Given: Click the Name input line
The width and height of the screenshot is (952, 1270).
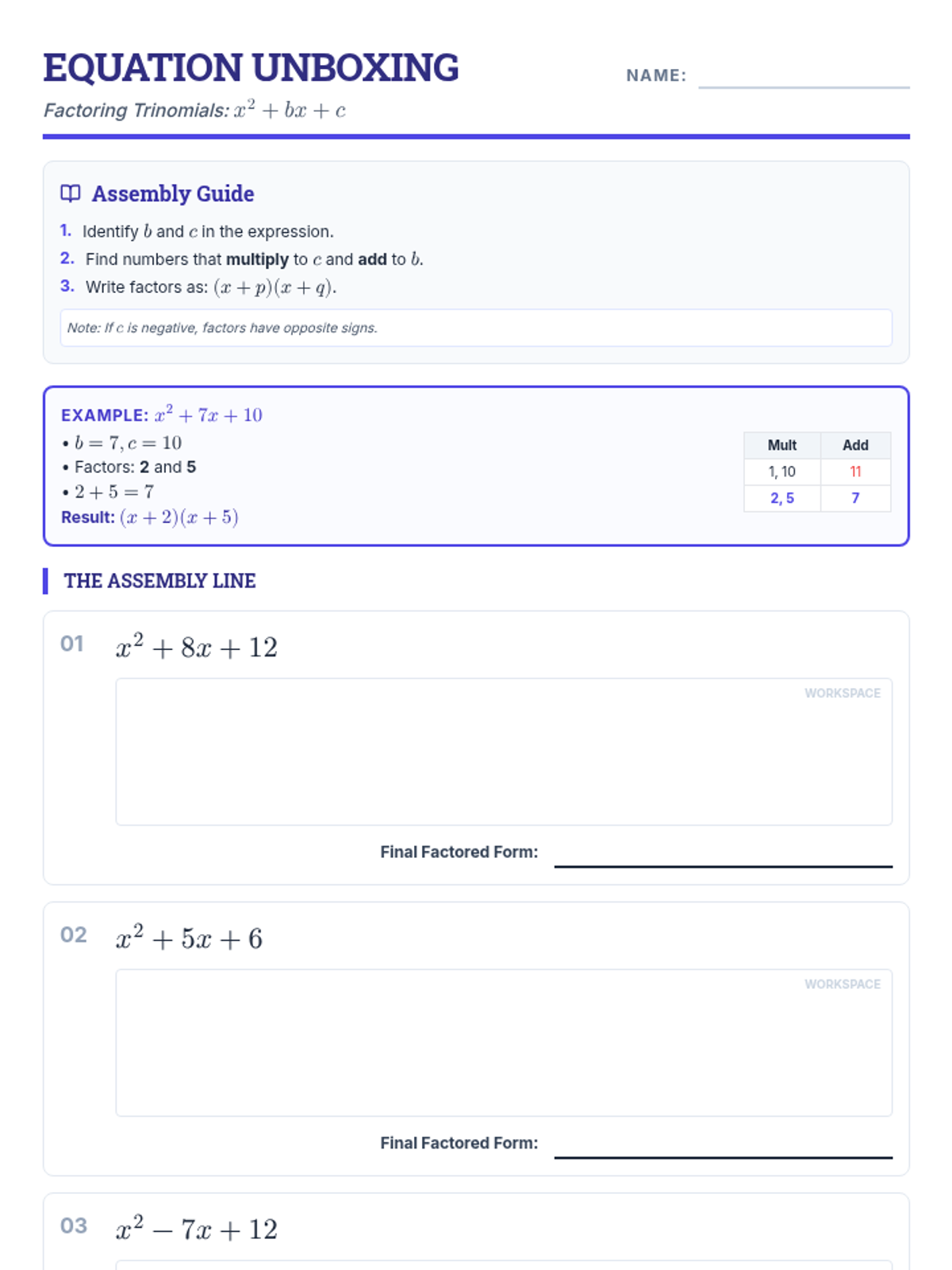Looking at the screenshot, I should tap(803, 77).
